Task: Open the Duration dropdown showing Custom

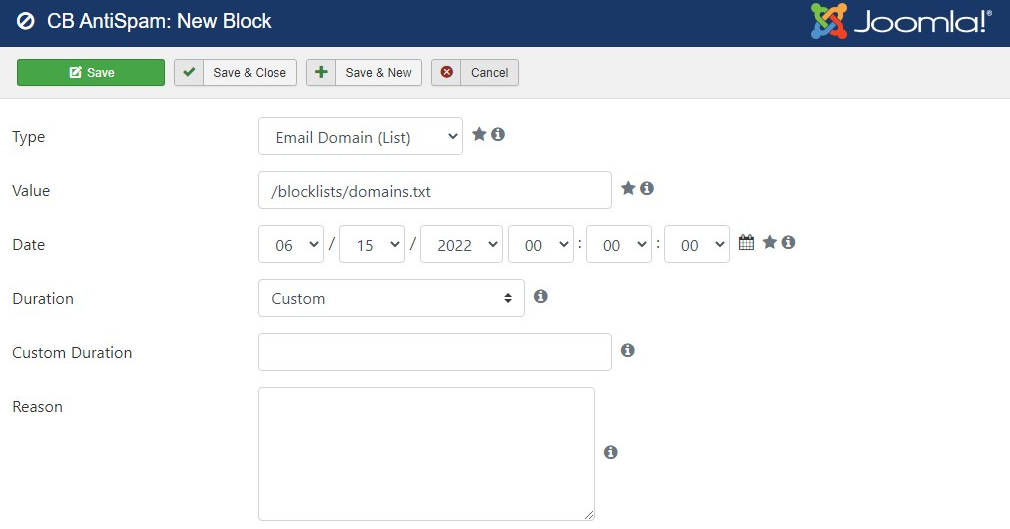Action: (x=391, y=298)
